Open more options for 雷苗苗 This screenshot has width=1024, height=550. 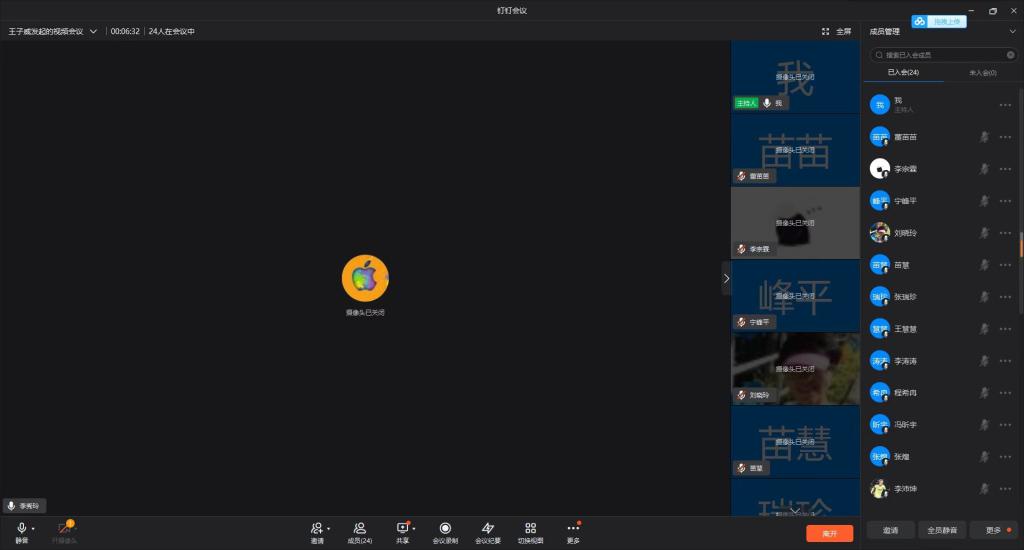point(1005,137)
